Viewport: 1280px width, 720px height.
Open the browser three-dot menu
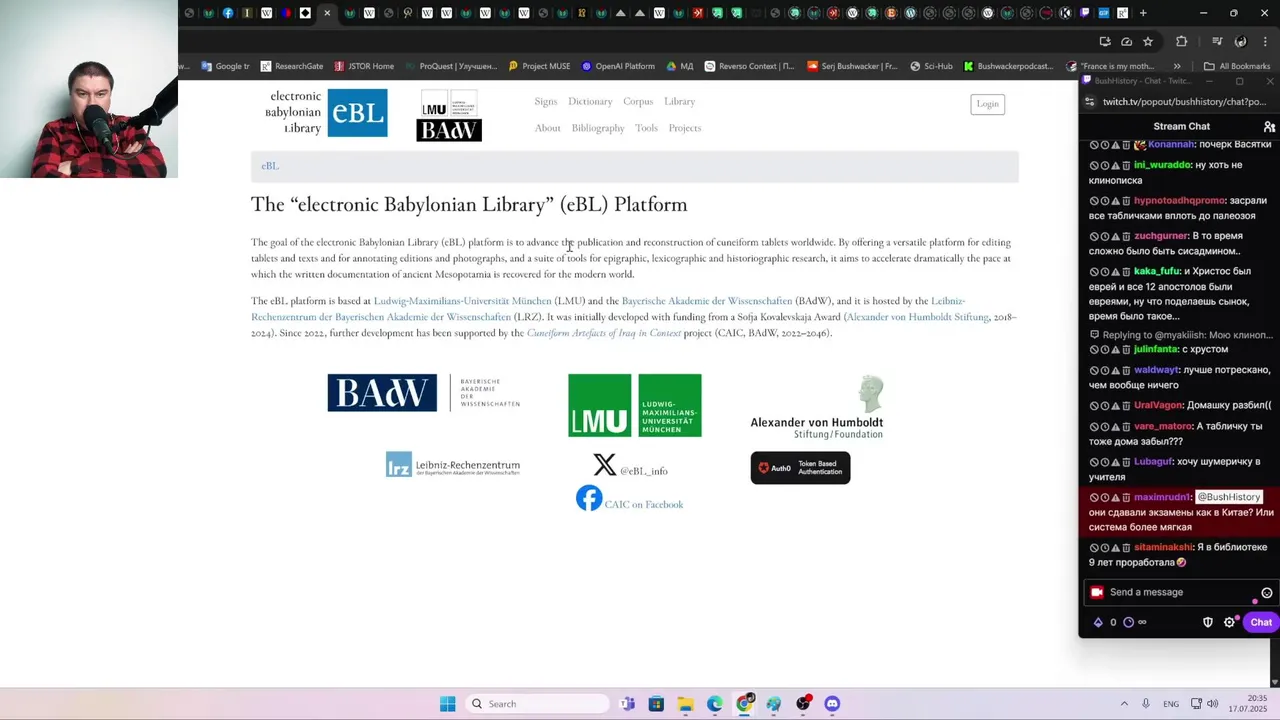1265,41
